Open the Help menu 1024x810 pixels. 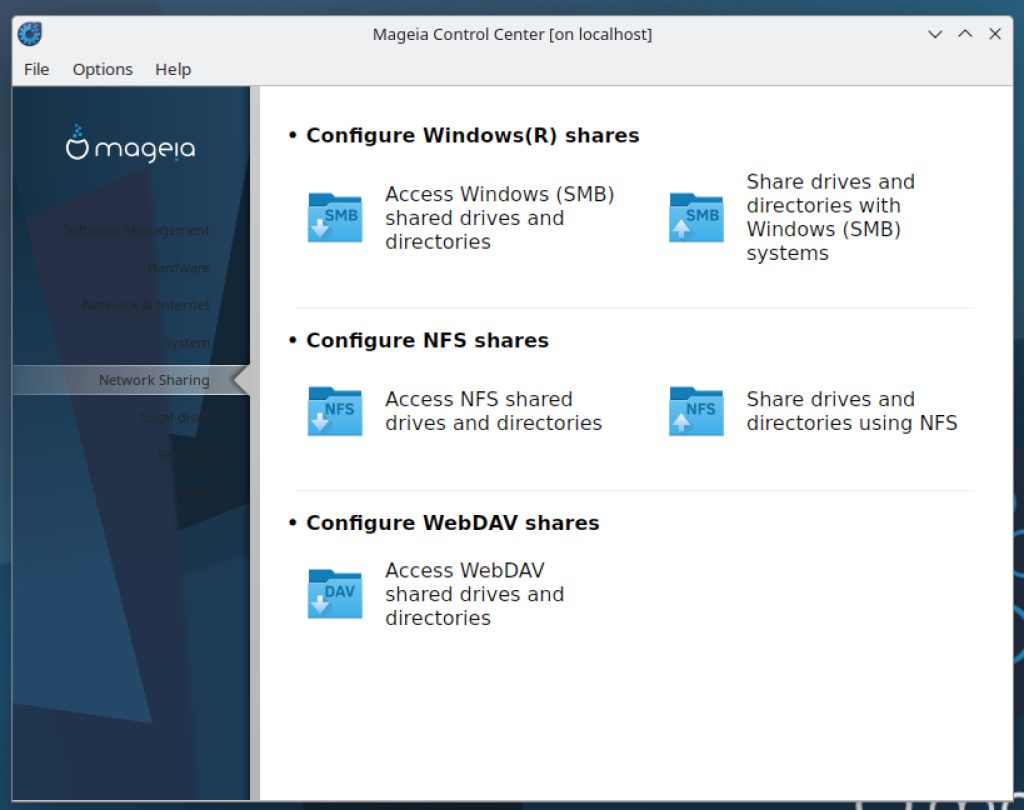(173, 69)
